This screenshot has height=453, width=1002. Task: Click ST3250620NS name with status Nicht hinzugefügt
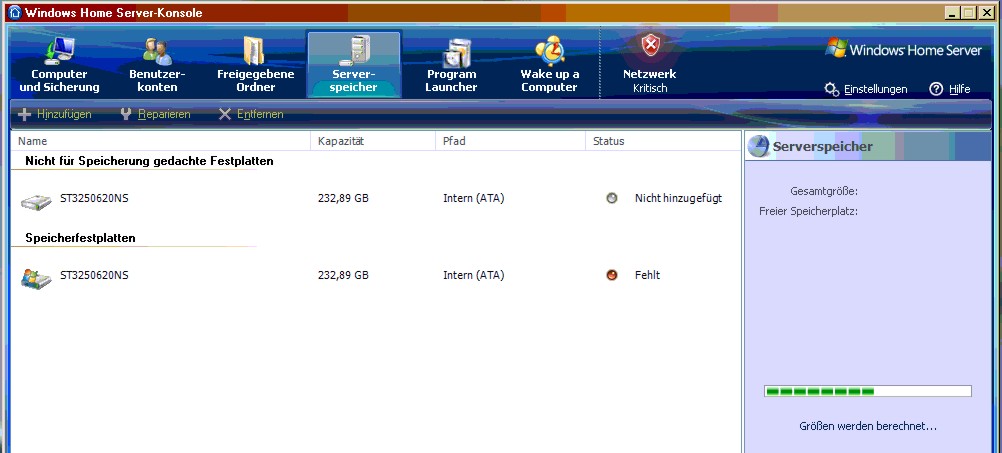coord(94,199)
